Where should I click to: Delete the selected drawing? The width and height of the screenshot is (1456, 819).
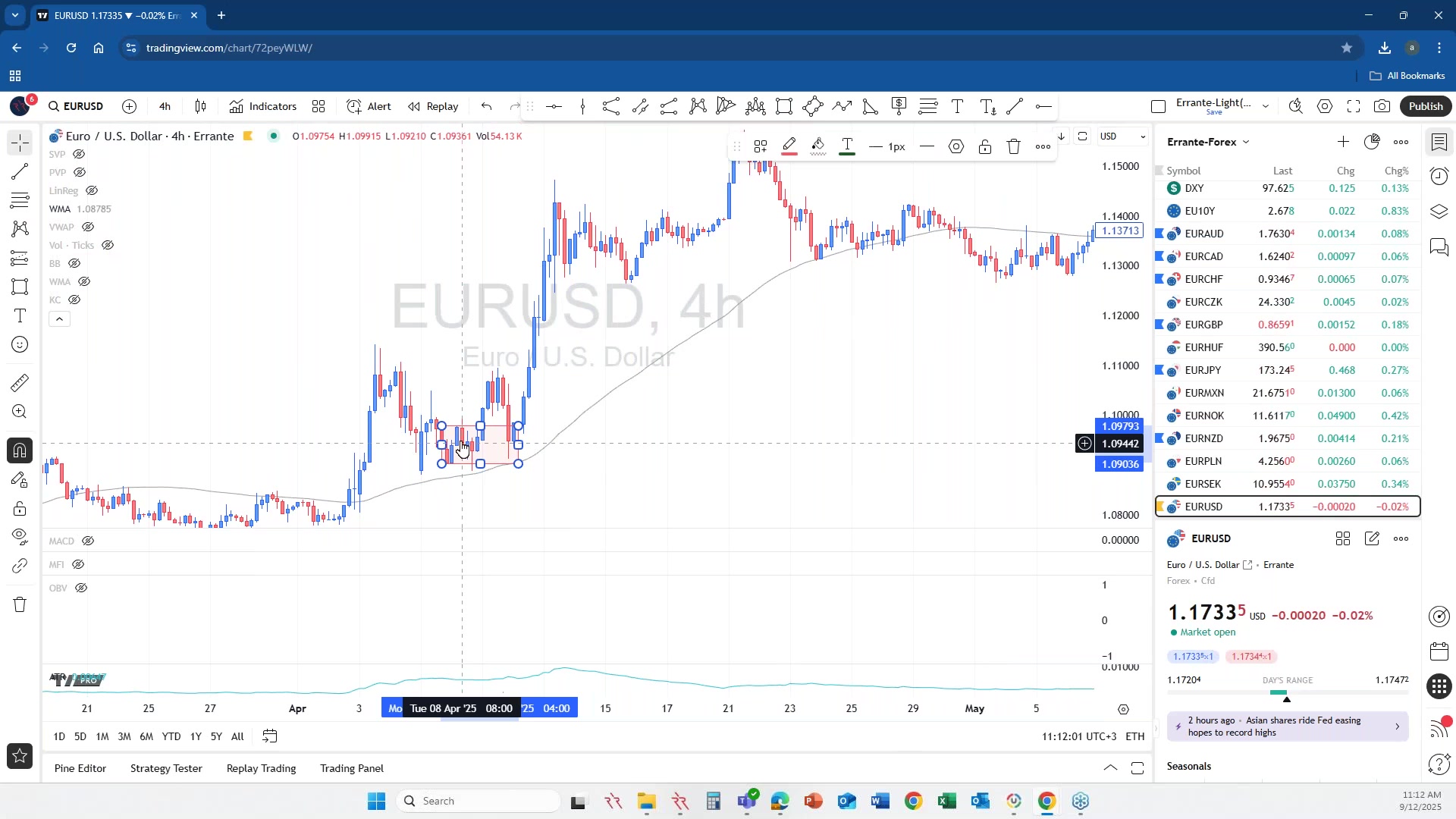coord(1014,146)
